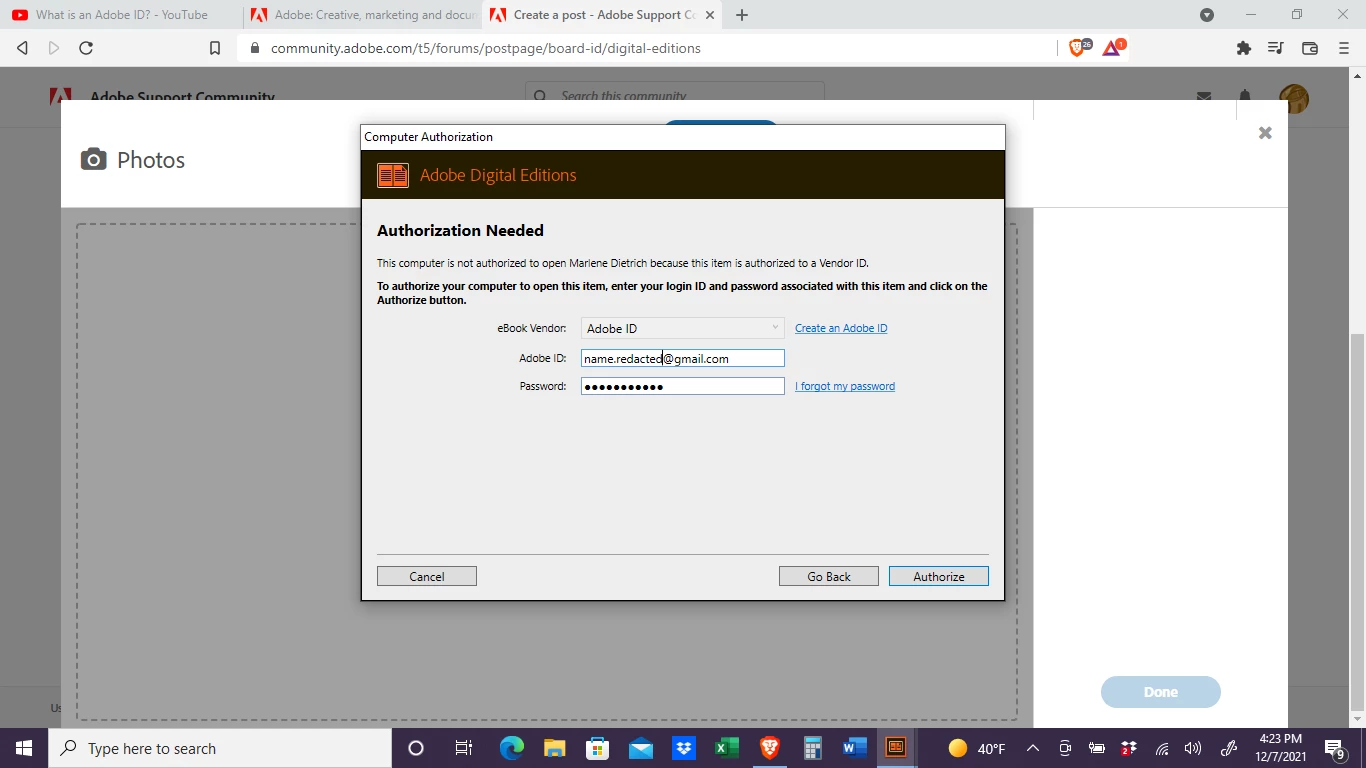Open Word from the taskbar
Image resolution: width=1366 pixels, height=768 pixels.
(x=855, y=748)
